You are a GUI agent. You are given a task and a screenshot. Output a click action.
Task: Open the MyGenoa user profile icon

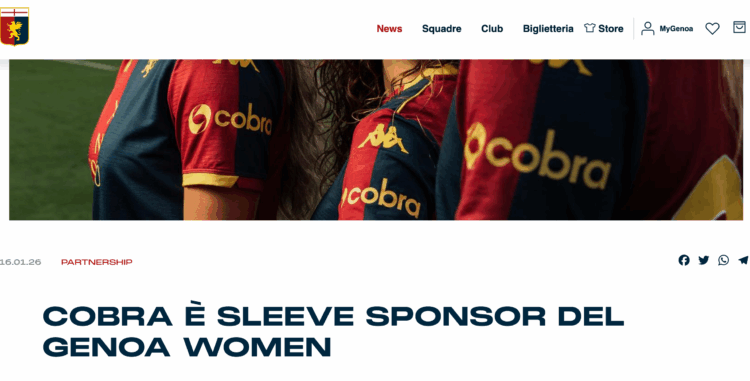[648, 28]
